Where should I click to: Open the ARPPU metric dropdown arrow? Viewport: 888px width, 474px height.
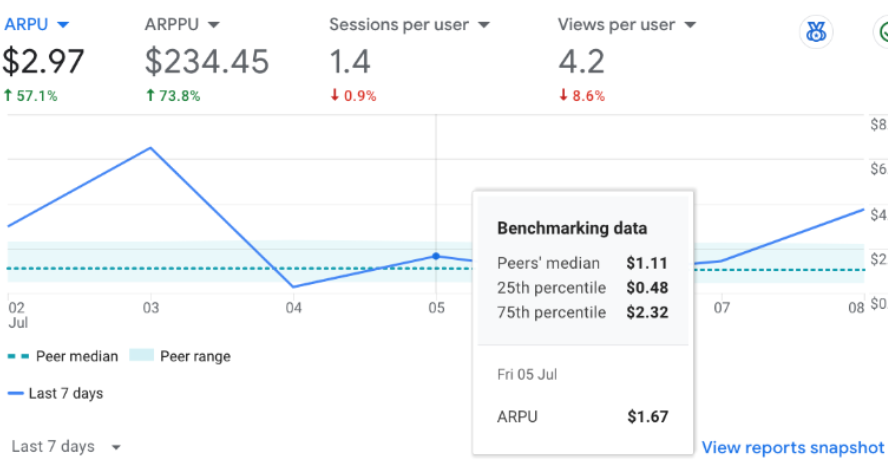click(x=213, y=25)
